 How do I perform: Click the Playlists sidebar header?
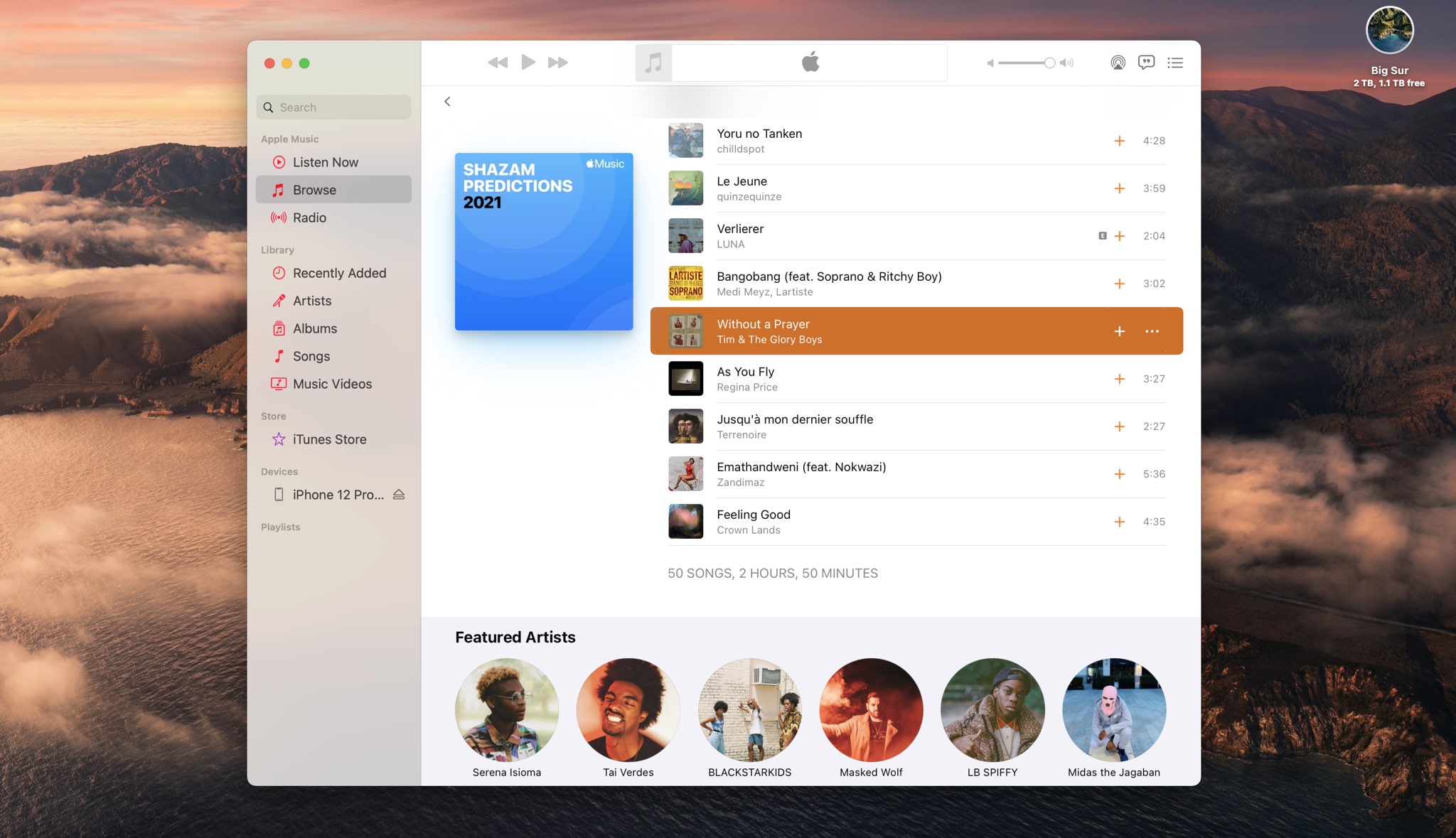coord(280,527)
